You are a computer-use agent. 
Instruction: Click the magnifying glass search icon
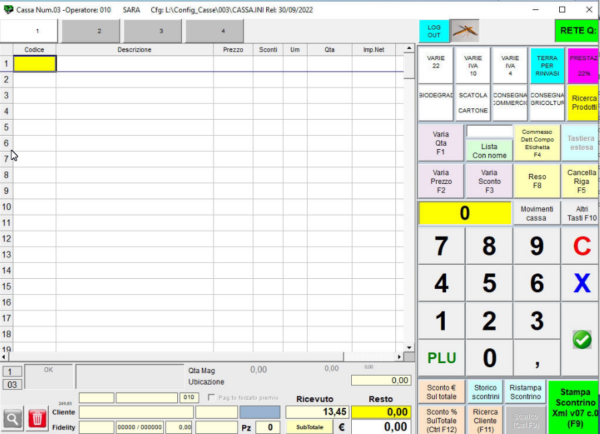coord(12,418)
